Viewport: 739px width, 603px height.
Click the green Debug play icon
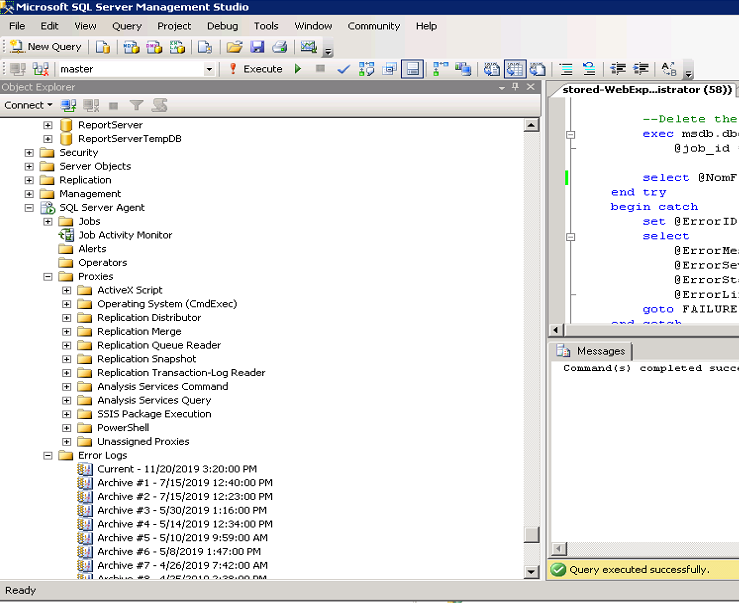(x=298, y=69)
